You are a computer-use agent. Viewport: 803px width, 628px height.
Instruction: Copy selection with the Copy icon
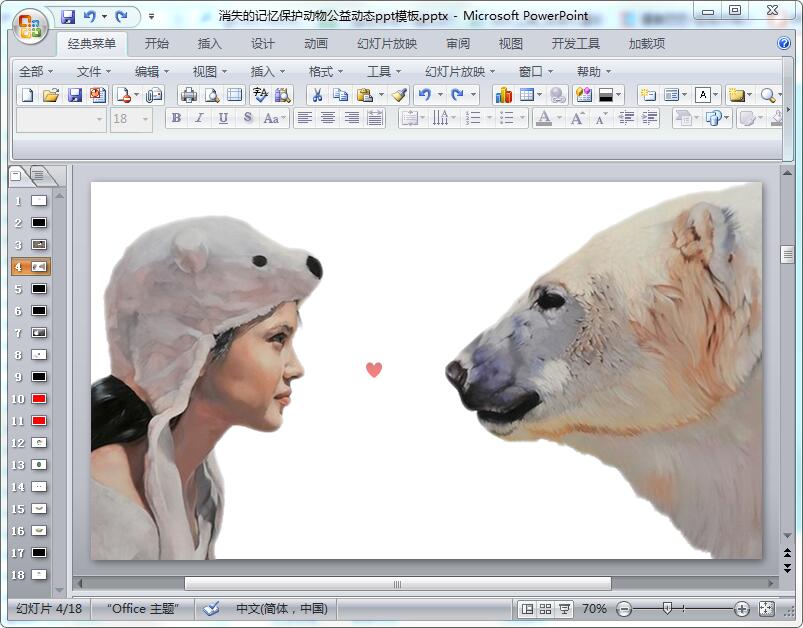coord(341,95)
